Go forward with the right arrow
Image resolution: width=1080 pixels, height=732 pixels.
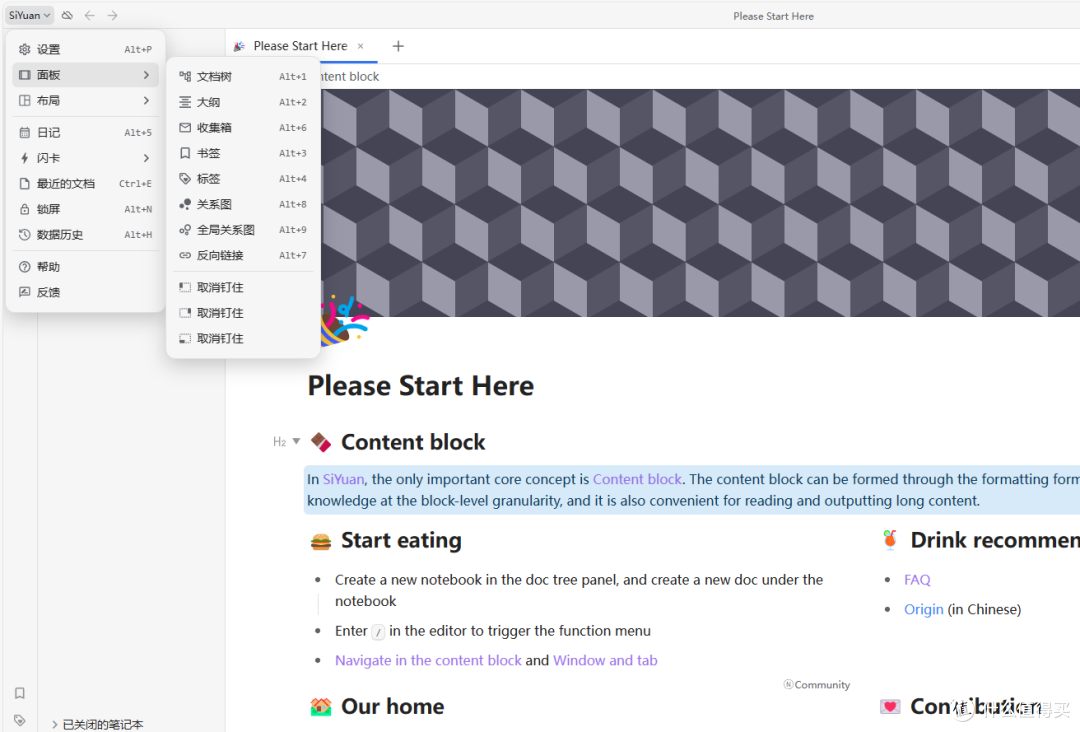(112, 15)
